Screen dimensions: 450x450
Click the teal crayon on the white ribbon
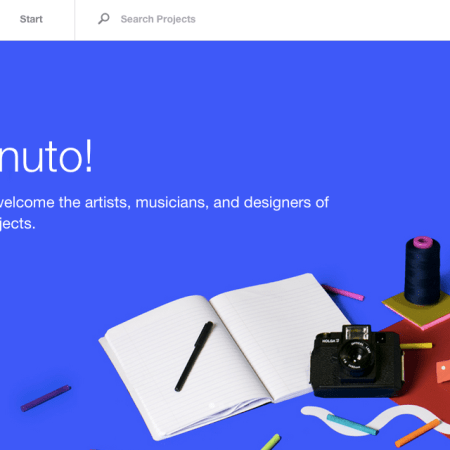click(352, 425)
